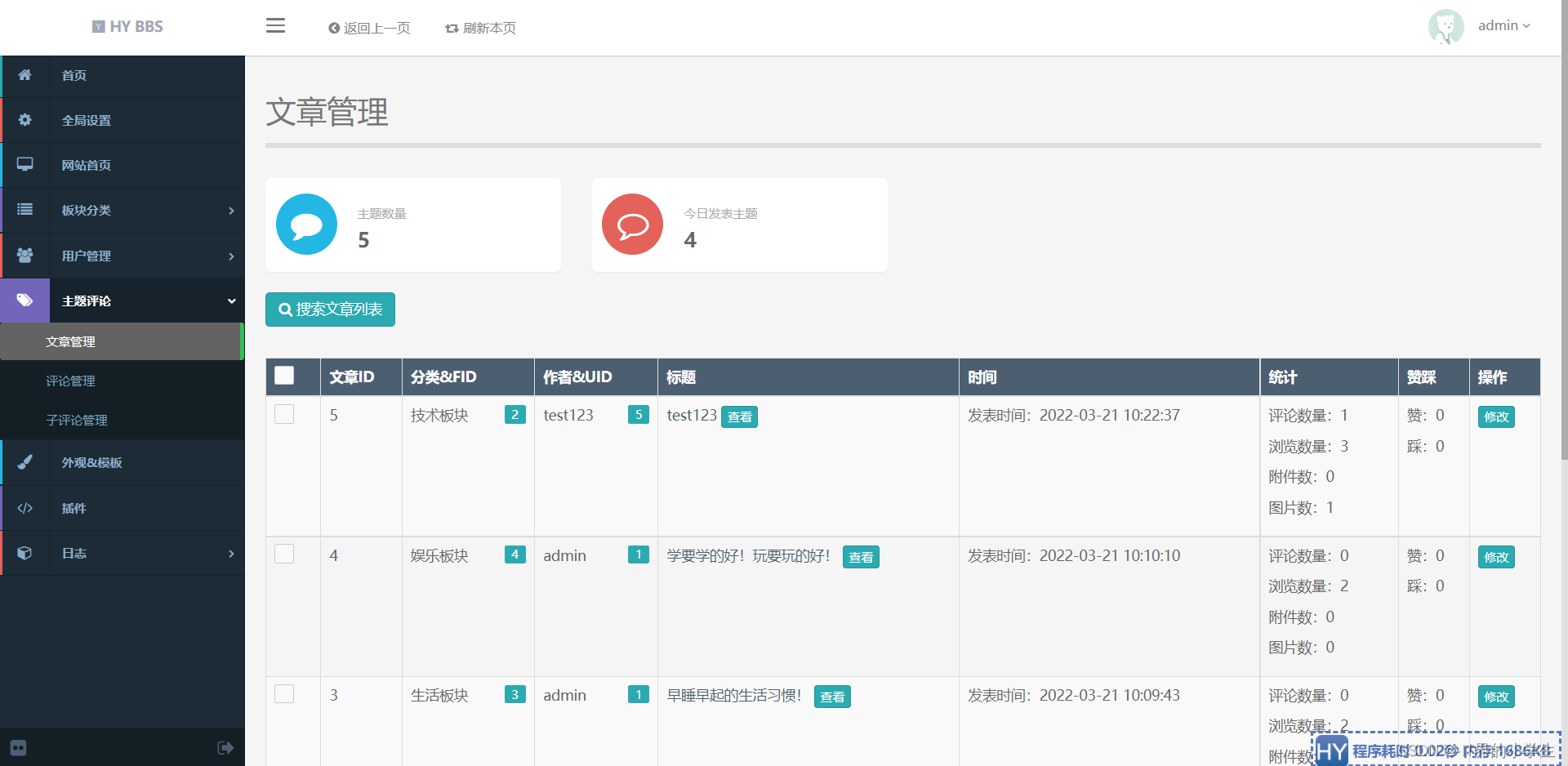Click UID badge 1 in article 3 row
The width and height of the screenshot is (1568, 766).
(639, 695)
